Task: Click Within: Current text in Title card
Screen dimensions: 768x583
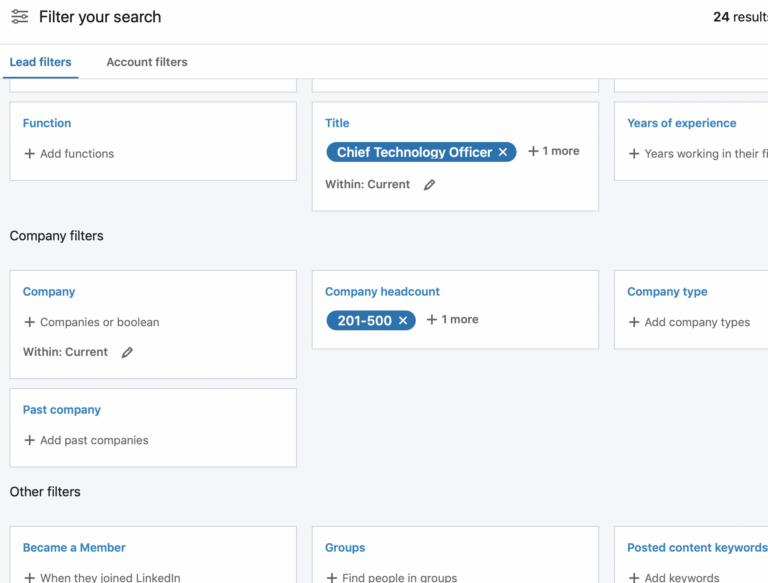Action: (367, 185)
